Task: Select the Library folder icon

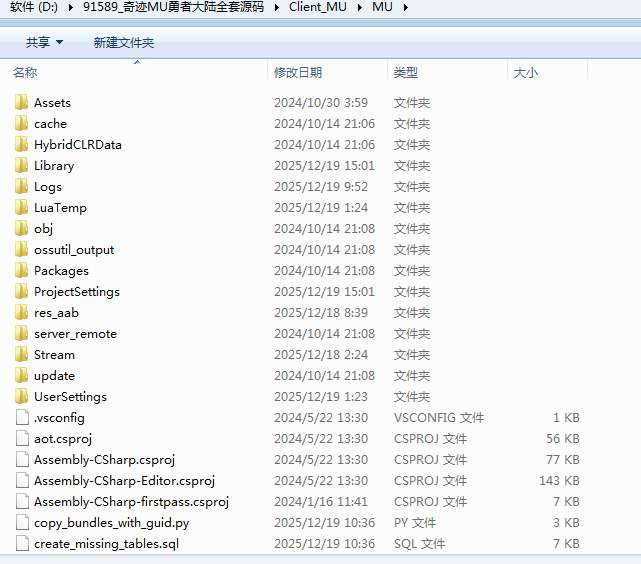Action: coord(21,166)
